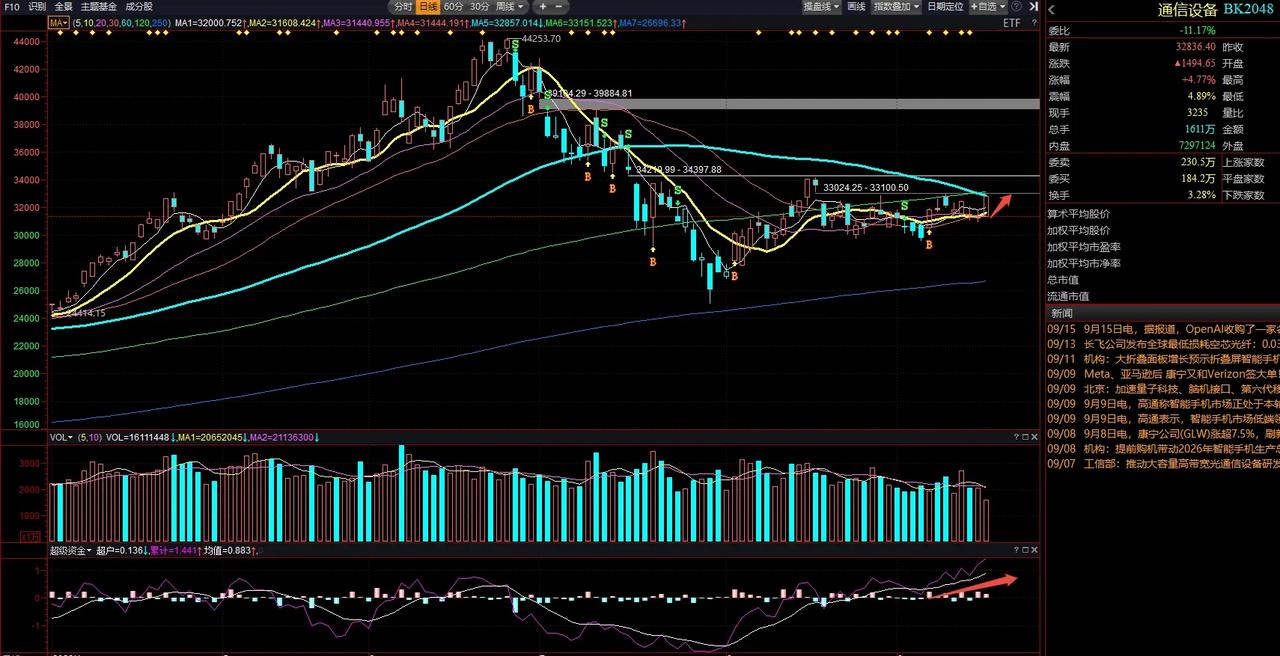Viewport: 1280px width, 656px height.
Task: Open 09/11 折叠屏 news headline
Action: pos(1164,358)
